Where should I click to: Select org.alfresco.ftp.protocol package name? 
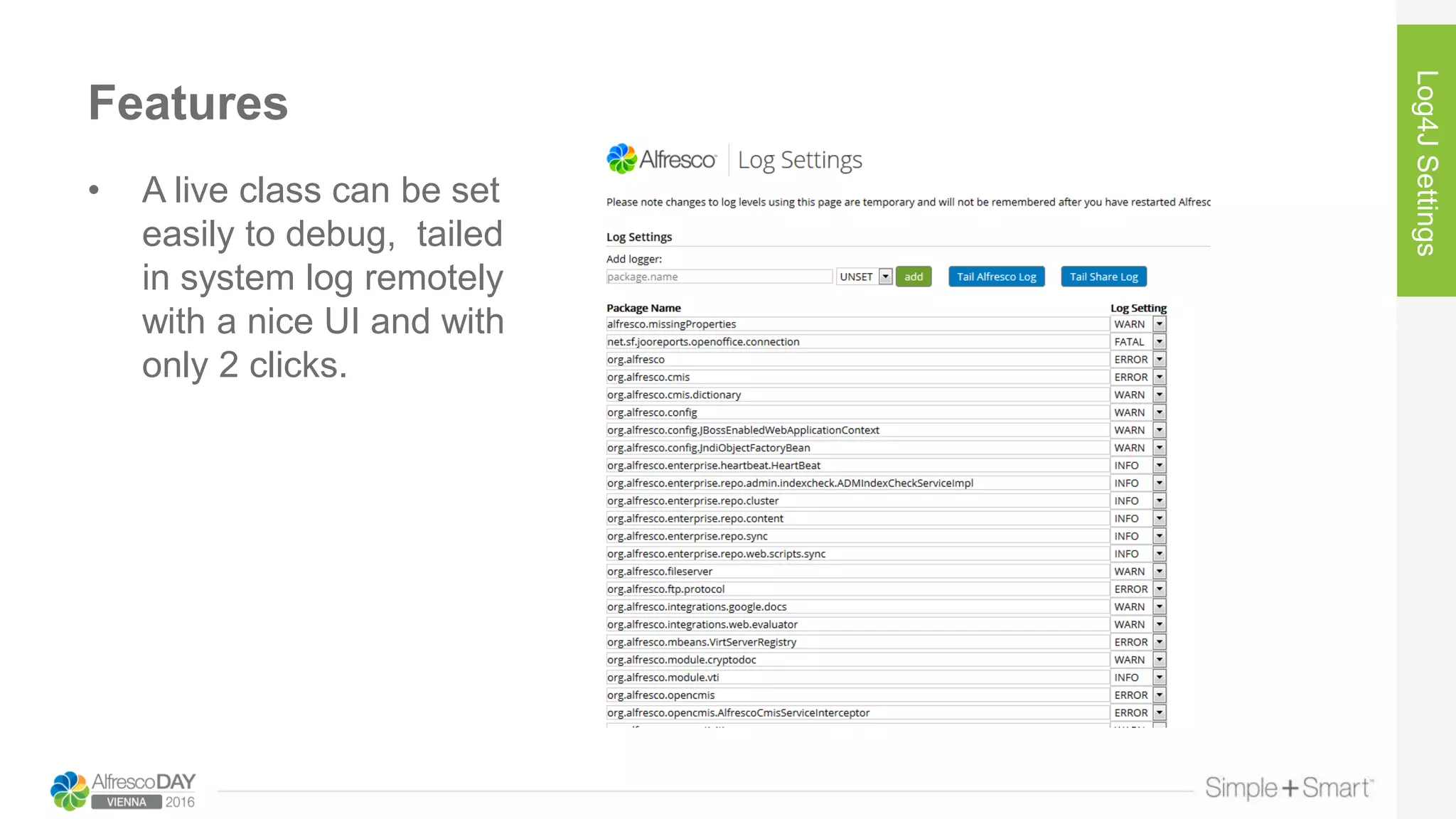[857, 589]
